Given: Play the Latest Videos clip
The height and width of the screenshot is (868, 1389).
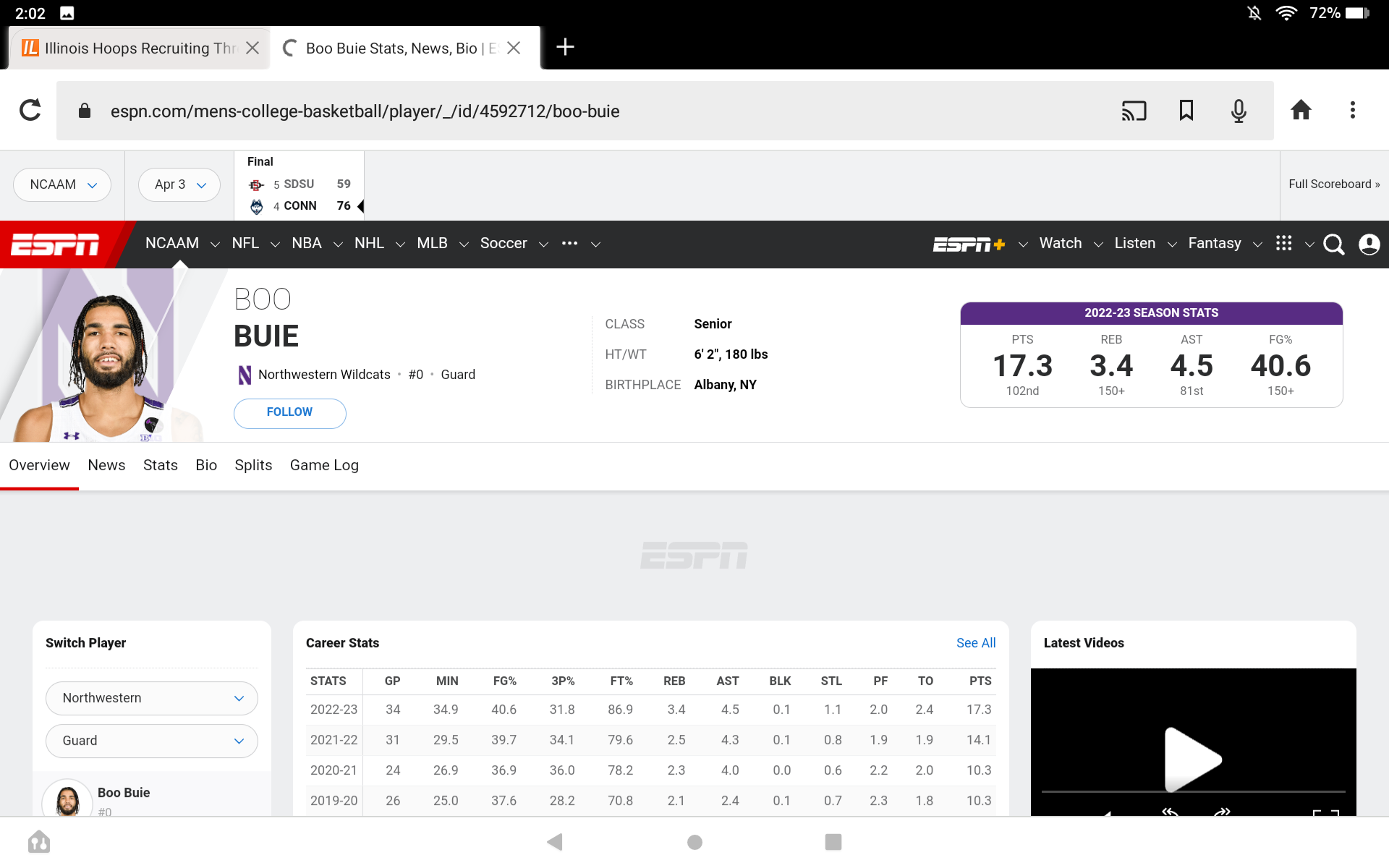Looking at the screenshot, I should pyautogui.click(x=1193, y=759).
